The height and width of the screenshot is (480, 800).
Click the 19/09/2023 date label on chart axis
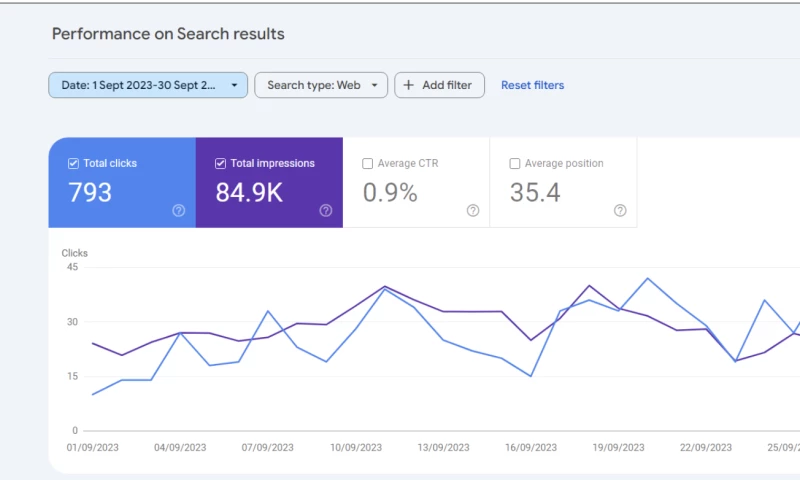click(x=617, y=448)
